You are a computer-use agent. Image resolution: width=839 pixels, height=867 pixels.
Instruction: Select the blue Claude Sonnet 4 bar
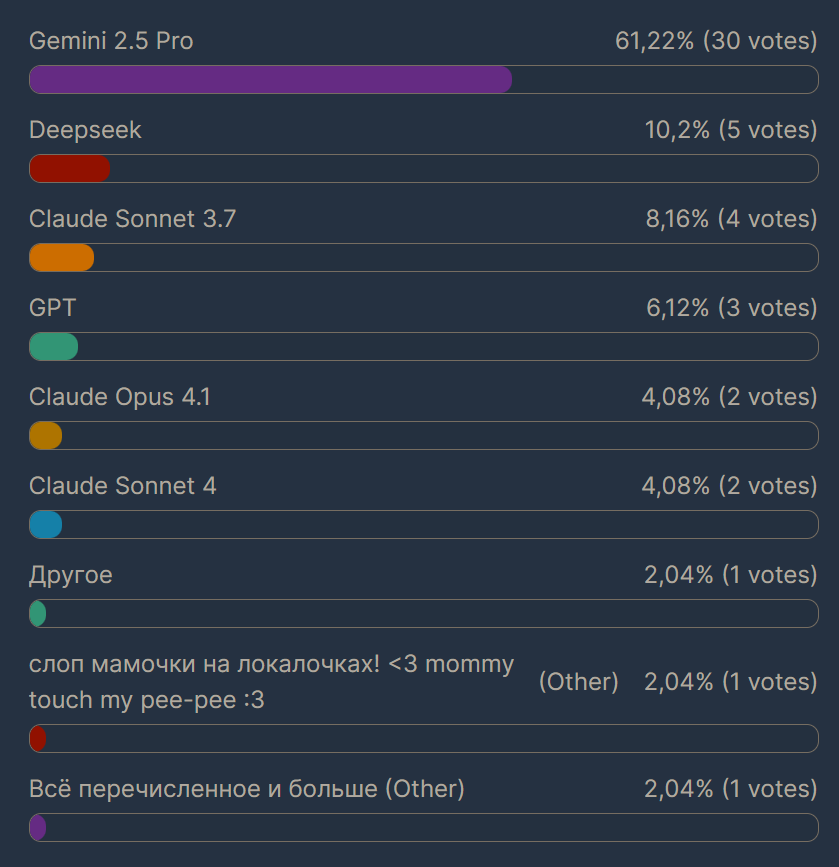45,524
